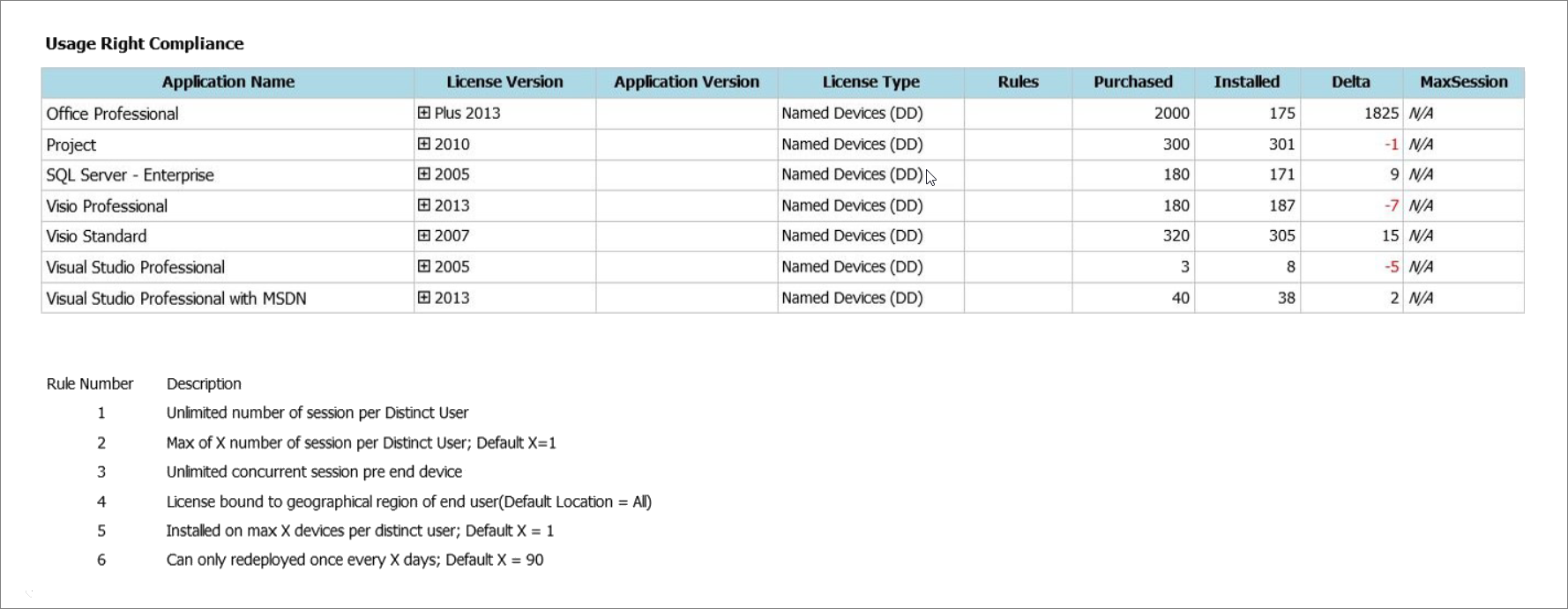Expand the Visio Professional 2013 row
The width and height of the screenshot is (1568, 609).
(x=424, y=204)
